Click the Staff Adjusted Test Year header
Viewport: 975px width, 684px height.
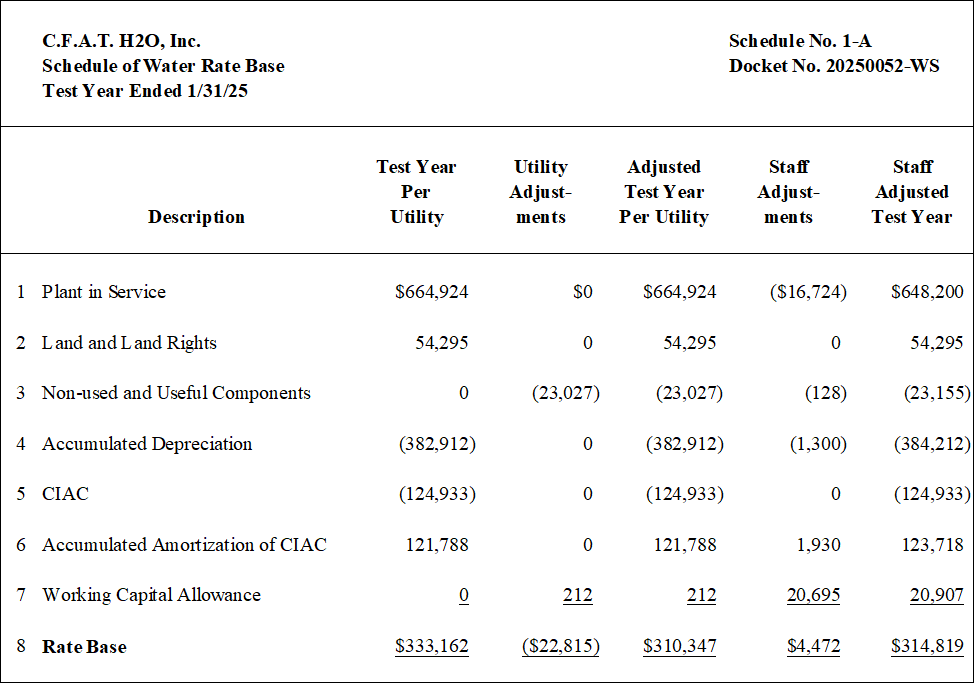(912, 192)
